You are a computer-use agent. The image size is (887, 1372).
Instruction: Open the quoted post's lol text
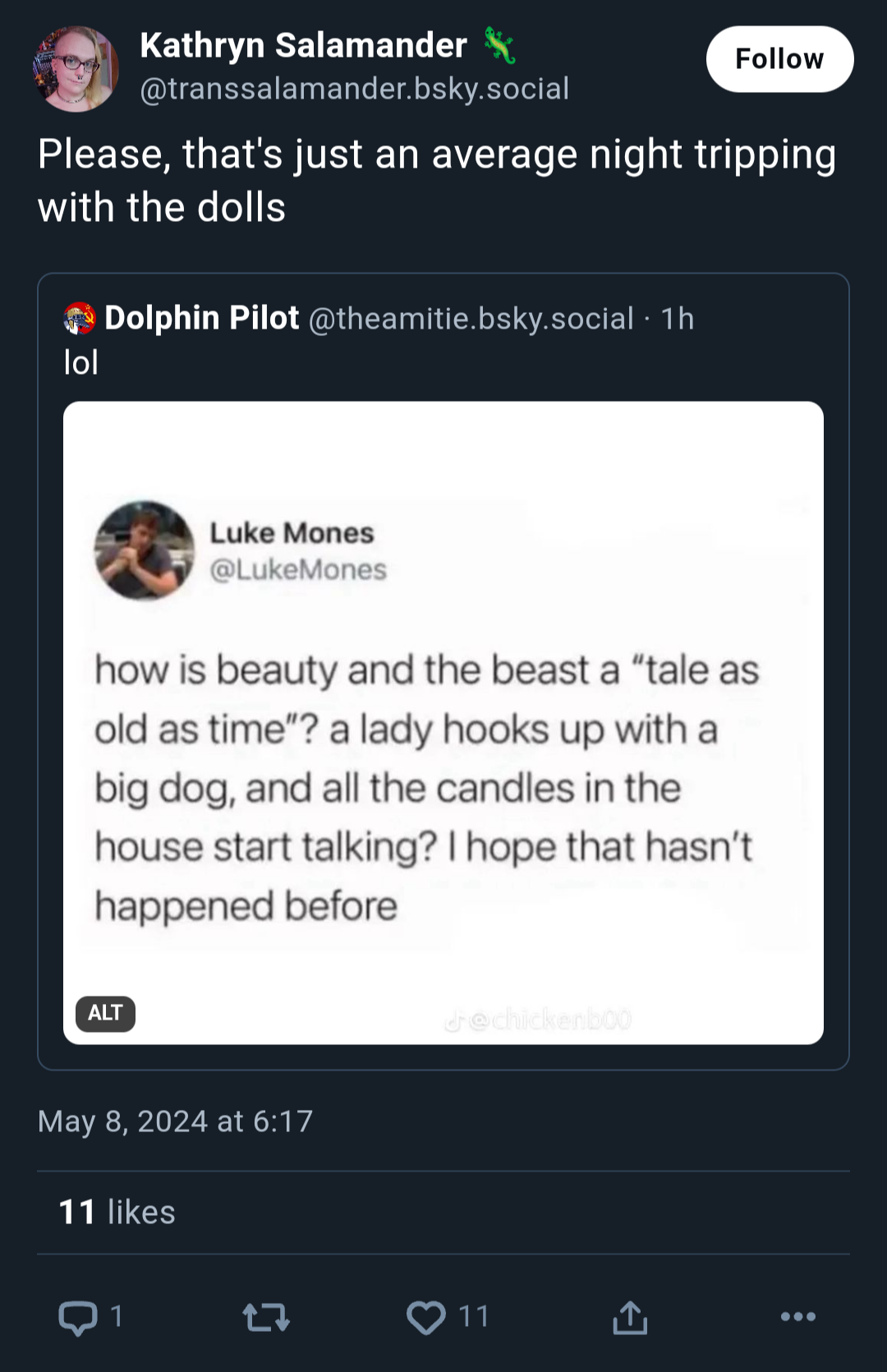coord(81,362)
